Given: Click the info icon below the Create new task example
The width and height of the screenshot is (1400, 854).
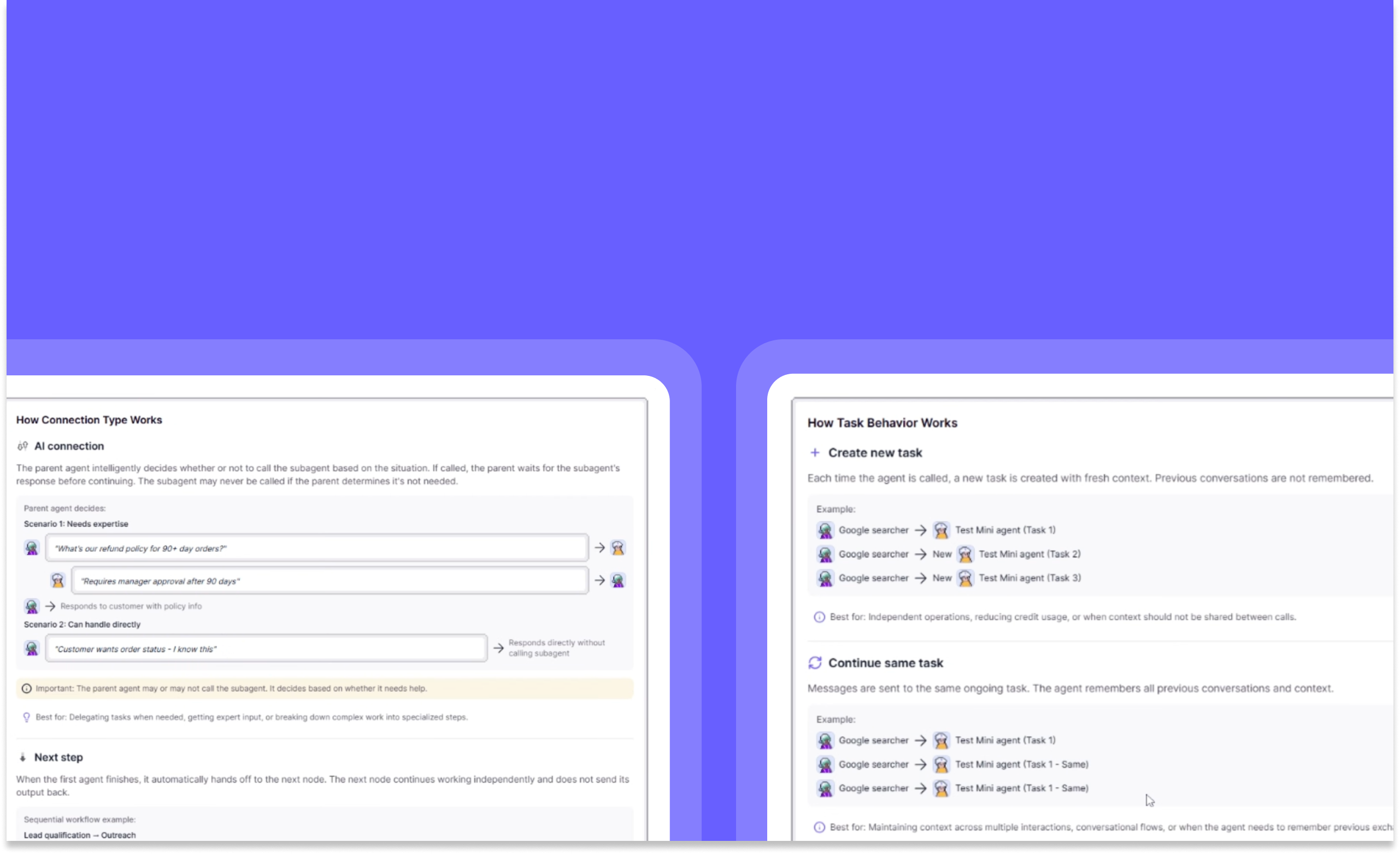Looking at the screenshot, I should (x=819, y=616).
